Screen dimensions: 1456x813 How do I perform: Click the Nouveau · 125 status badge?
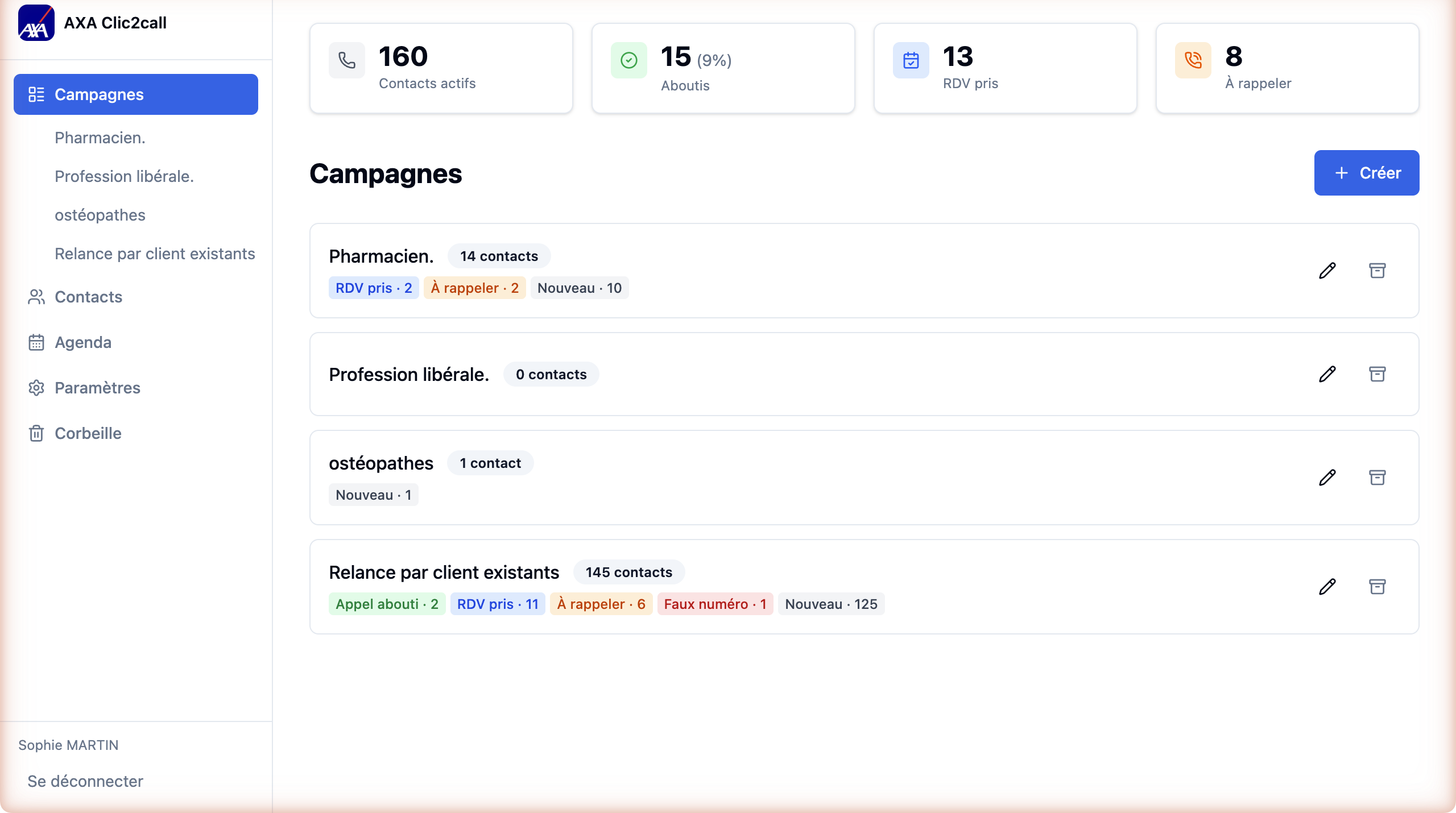click(830, 604)
